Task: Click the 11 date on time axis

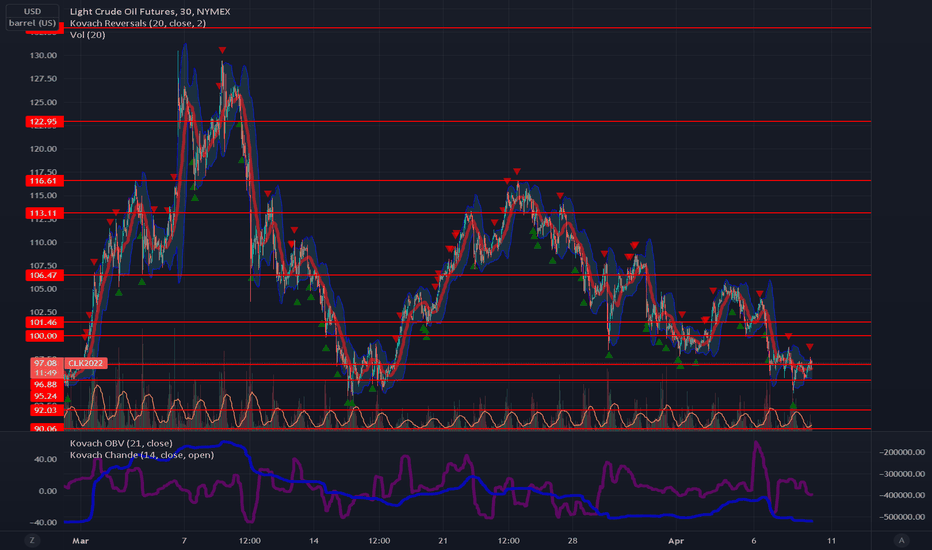Action: pos(832,540)
